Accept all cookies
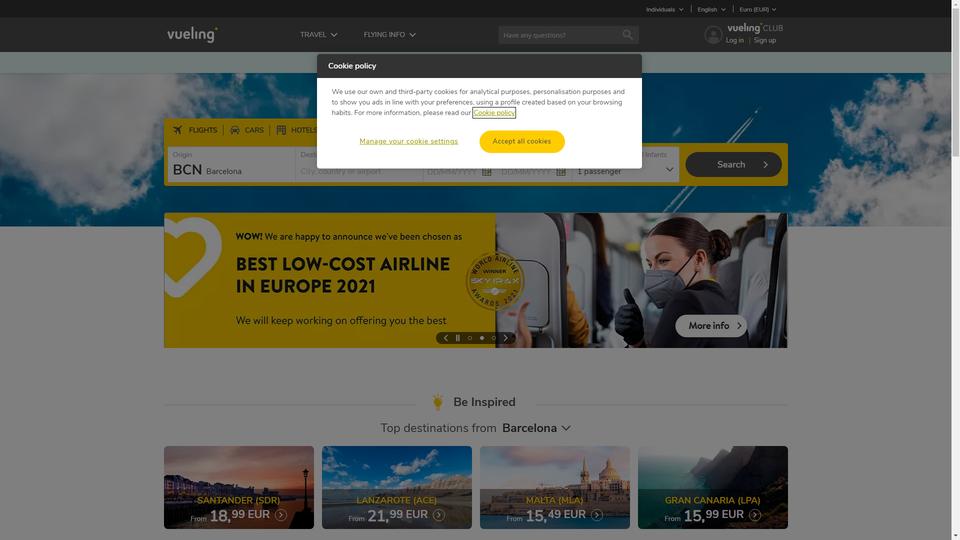 point(522,141)
